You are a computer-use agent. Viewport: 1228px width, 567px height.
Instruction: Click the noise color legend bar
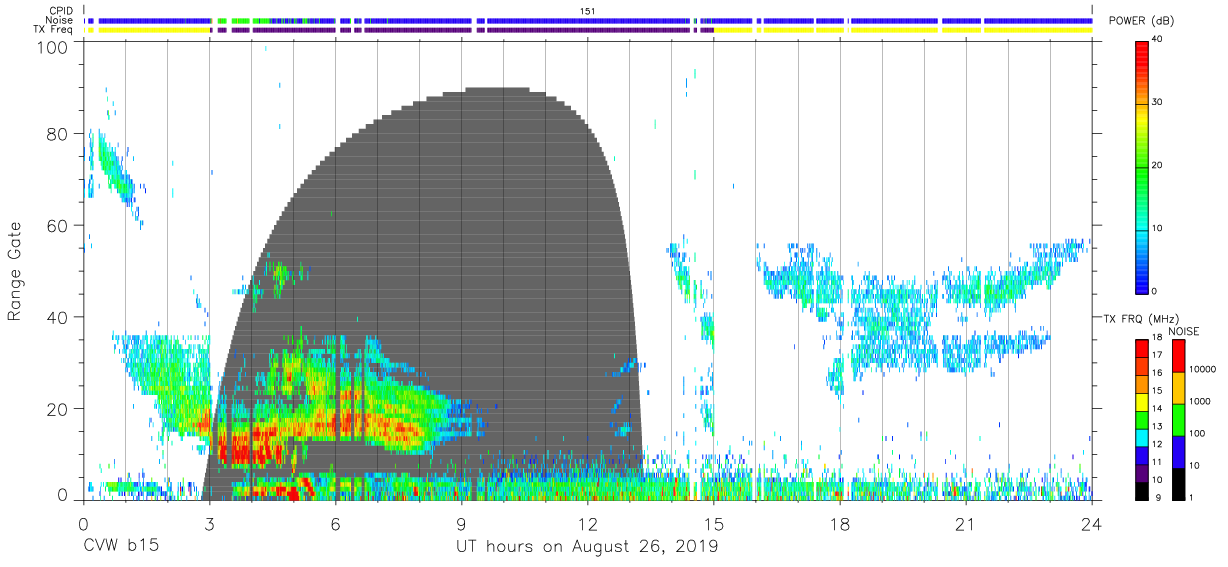coord(1178,419)
